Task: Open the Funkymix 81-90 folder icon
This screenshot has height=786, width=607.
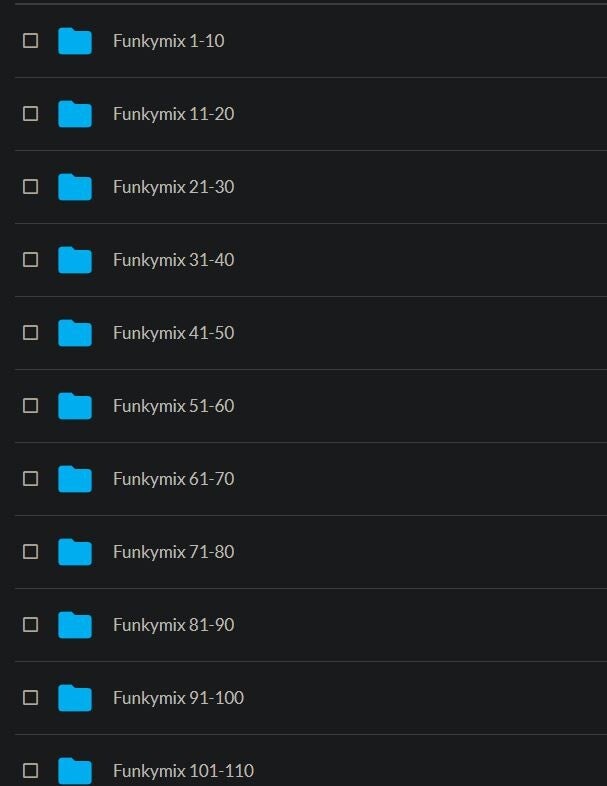Action: click(x=75, y=625)
